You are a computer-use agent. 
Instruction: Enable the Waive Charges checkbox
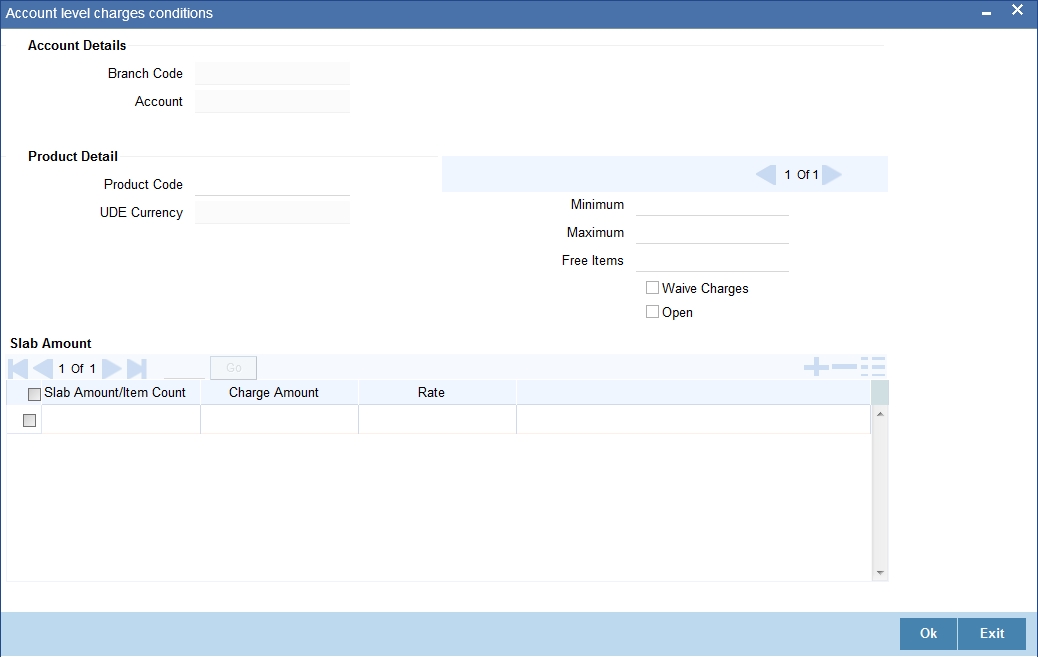[652, 288]
